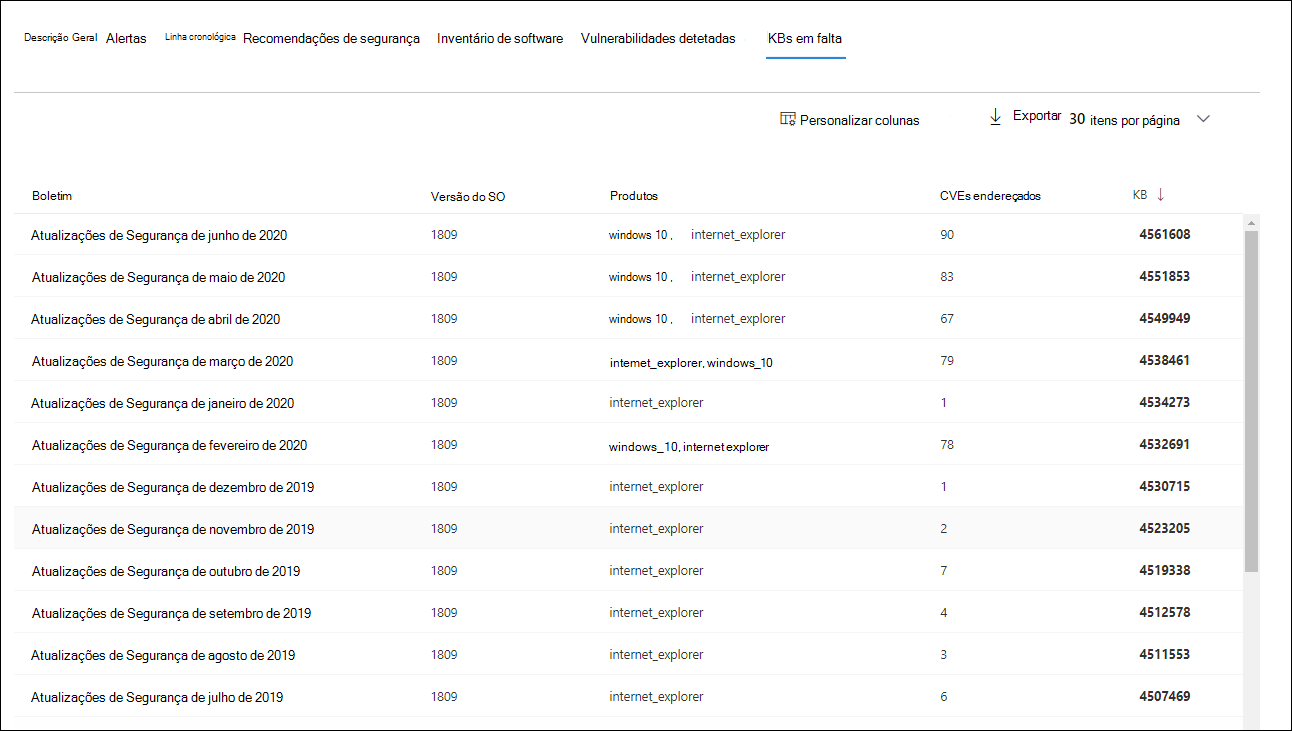The image size is (1292, 731).
Task: Expand the itens por página dropdown
Action: click(x=1203, y=119)
